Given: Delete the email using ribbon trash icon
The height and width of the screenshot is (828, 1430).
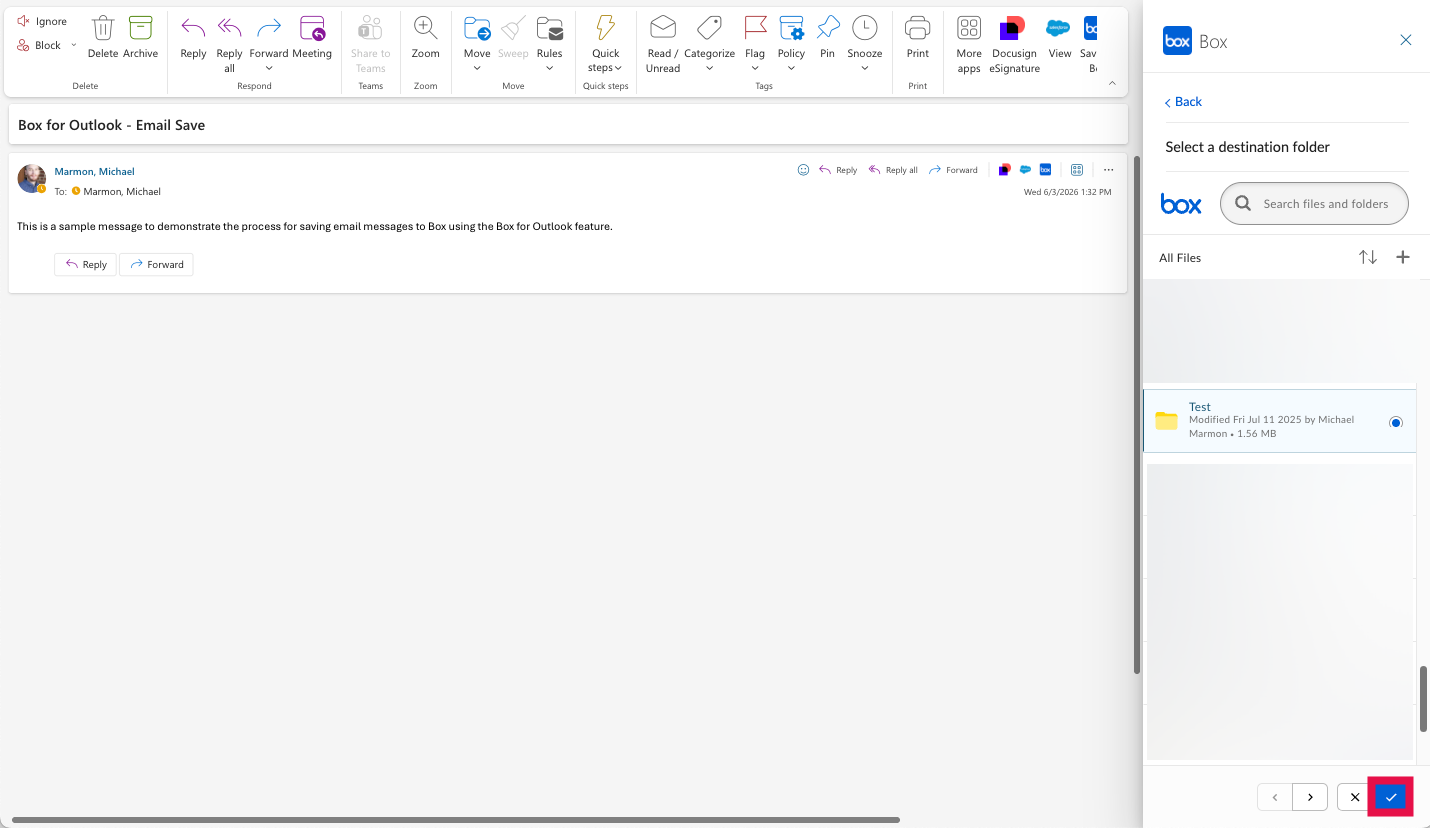Looking at the screenshot, I should [103, 37].
